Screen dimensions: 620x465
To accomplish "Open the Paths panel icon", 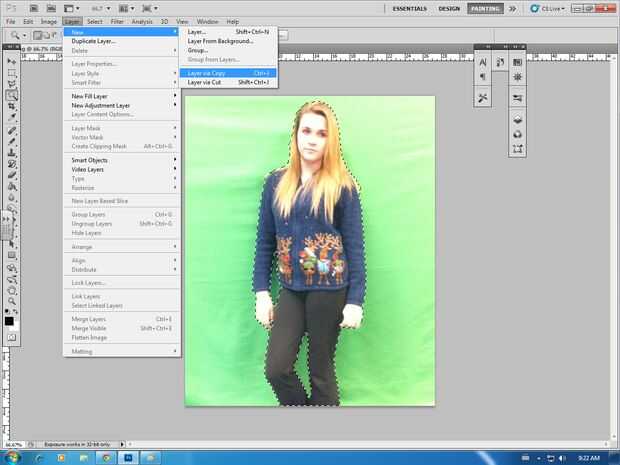I will pos(518,149).
